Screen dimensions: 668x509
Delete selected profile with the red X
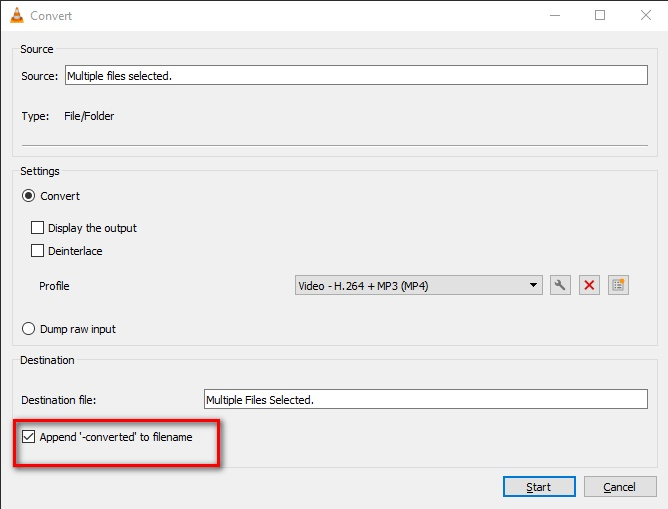point(589,285)
